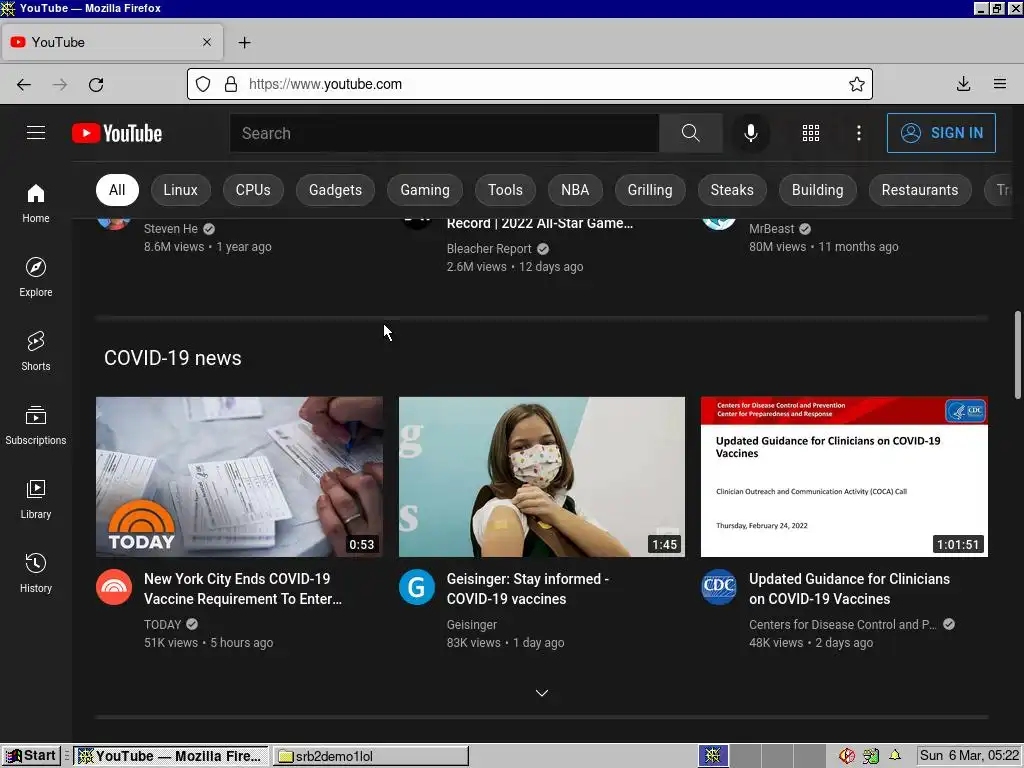Select the Tools filter chip
Viewport: 1024px width, 768px height.
pyautogui.click(x=505, y=190)
